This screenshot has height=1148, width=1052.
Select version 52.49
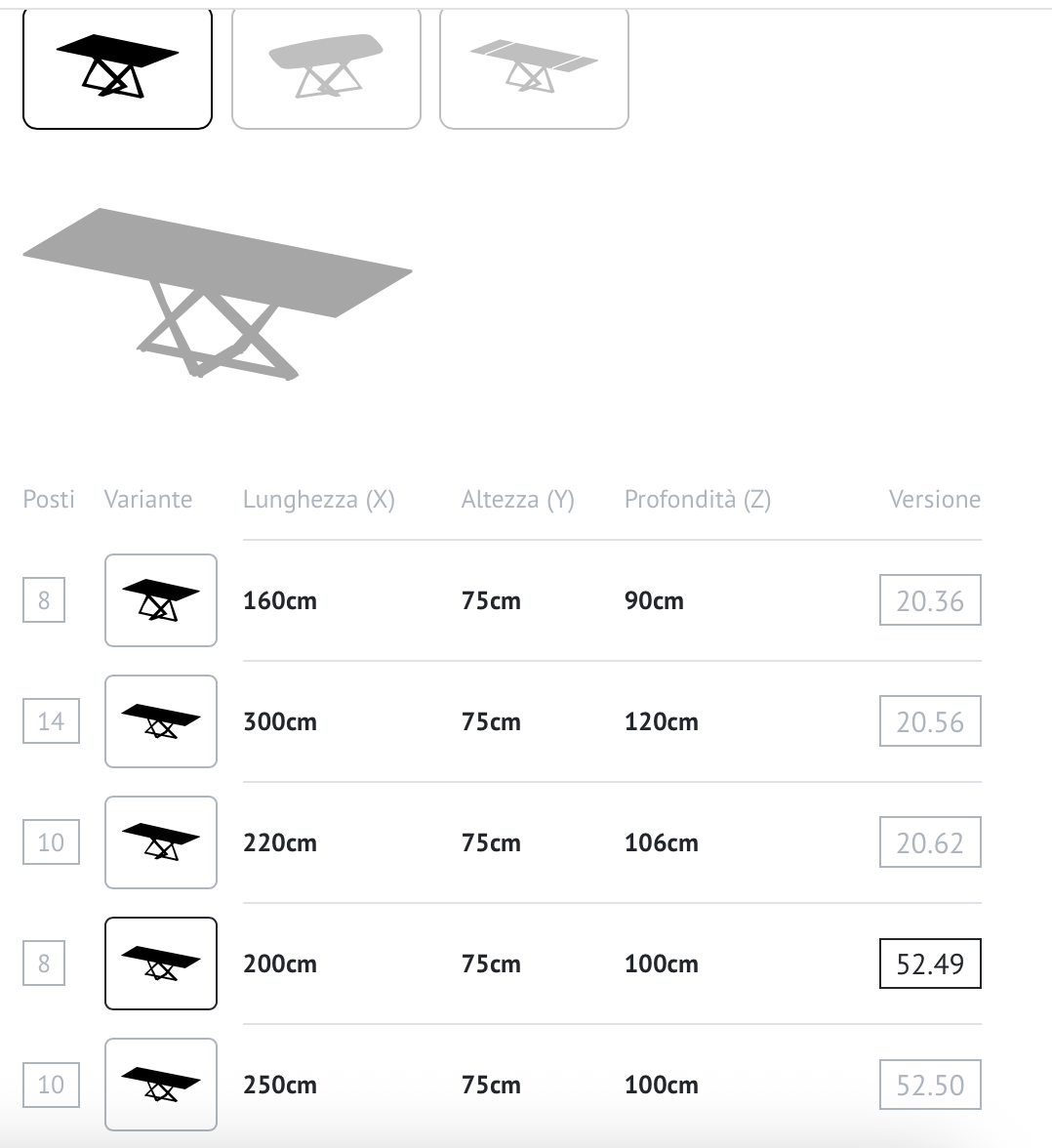pyautogui.click(x=930, y=963)
